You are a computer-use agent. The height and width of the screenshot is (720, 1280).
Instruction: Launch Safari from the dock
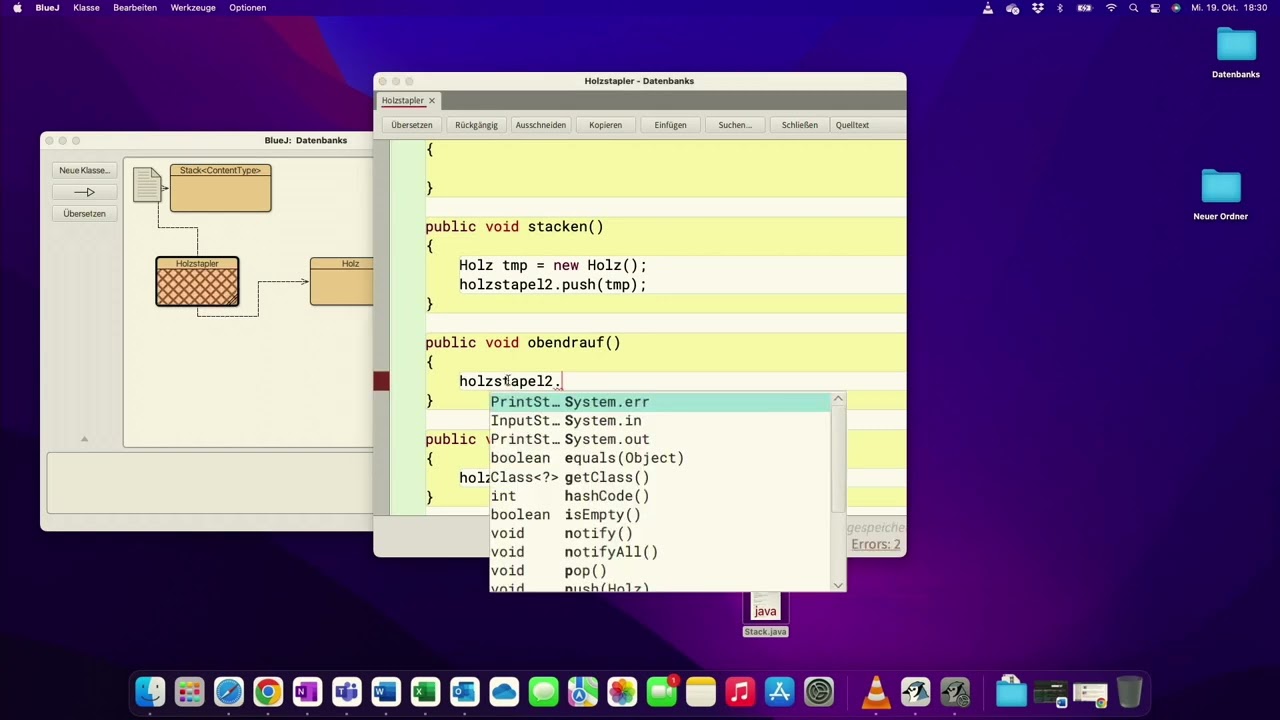pyautogui.click(x=228, y=691)
